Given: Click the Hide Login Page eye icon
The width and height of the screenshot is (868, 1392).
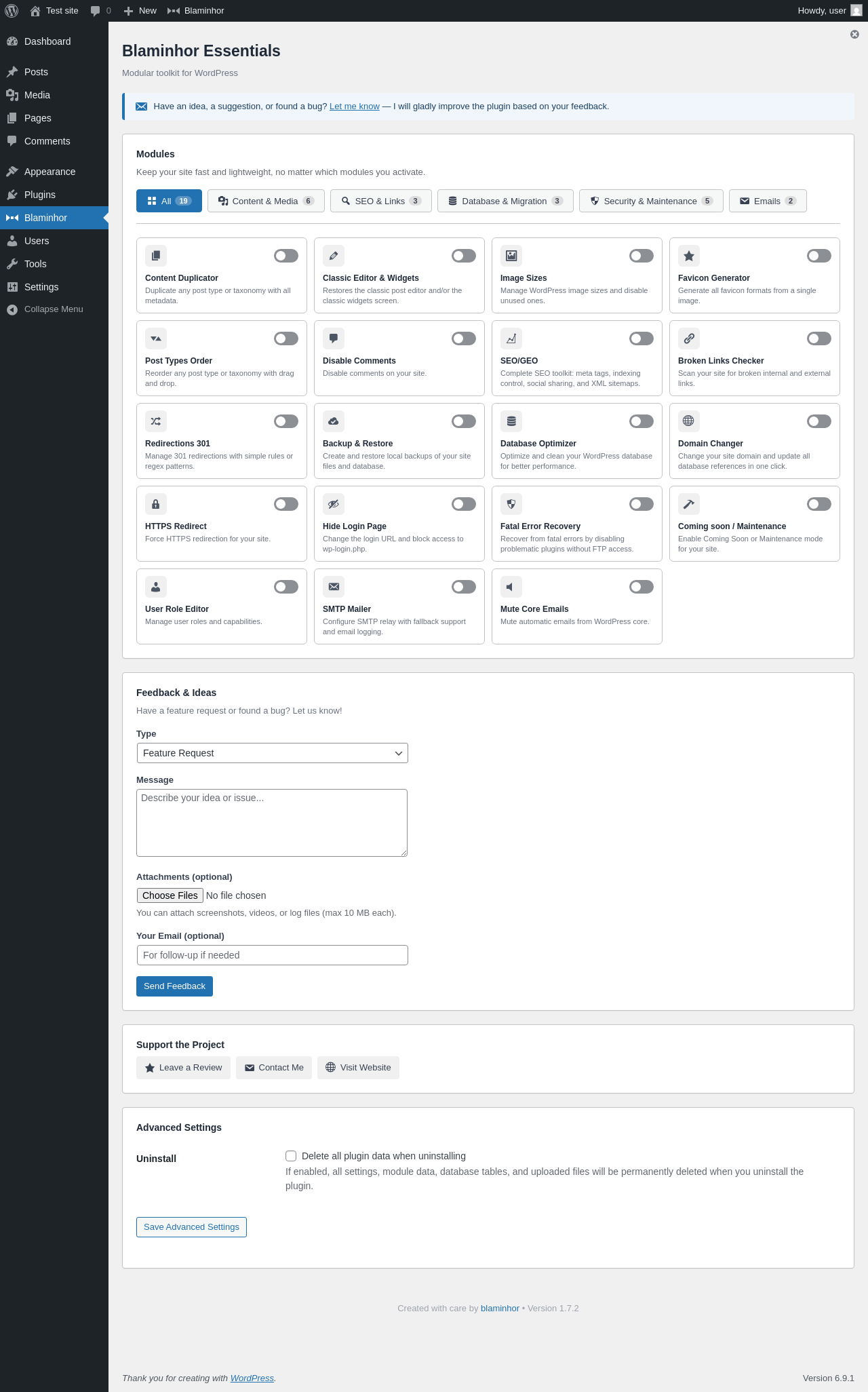Looking at the screenshot, I should 334,504.
